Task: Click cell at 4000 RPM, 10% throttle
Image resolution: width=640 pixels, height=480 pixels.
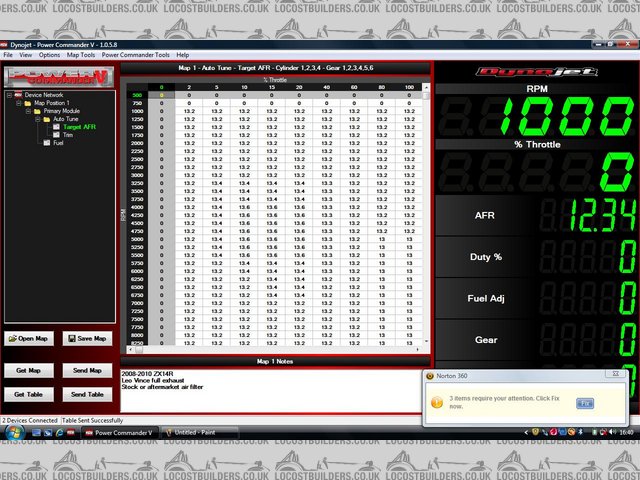Action: (244, 207)
